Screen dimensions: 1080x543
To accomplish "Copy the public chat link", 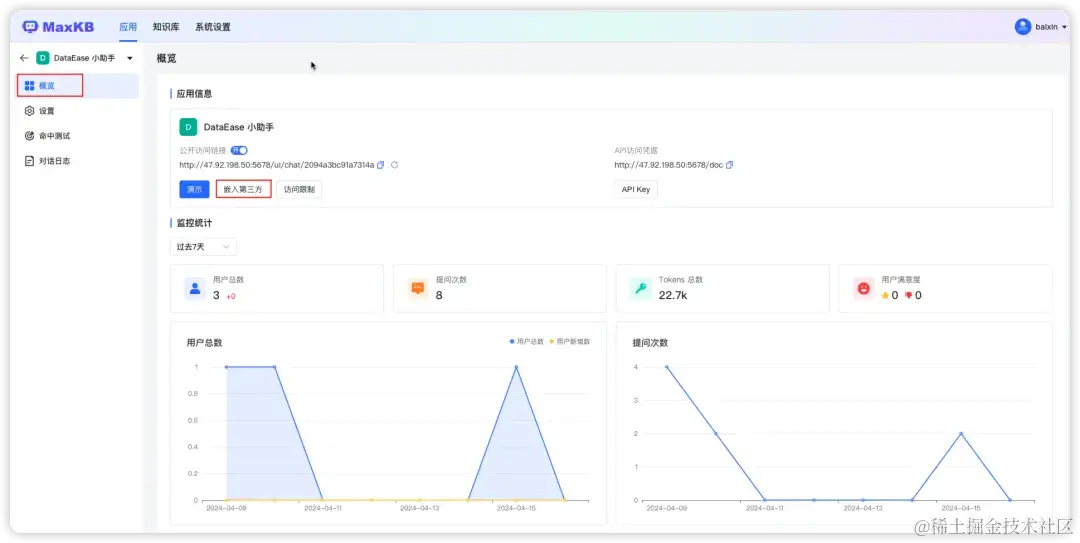I will tap(381, 165).
